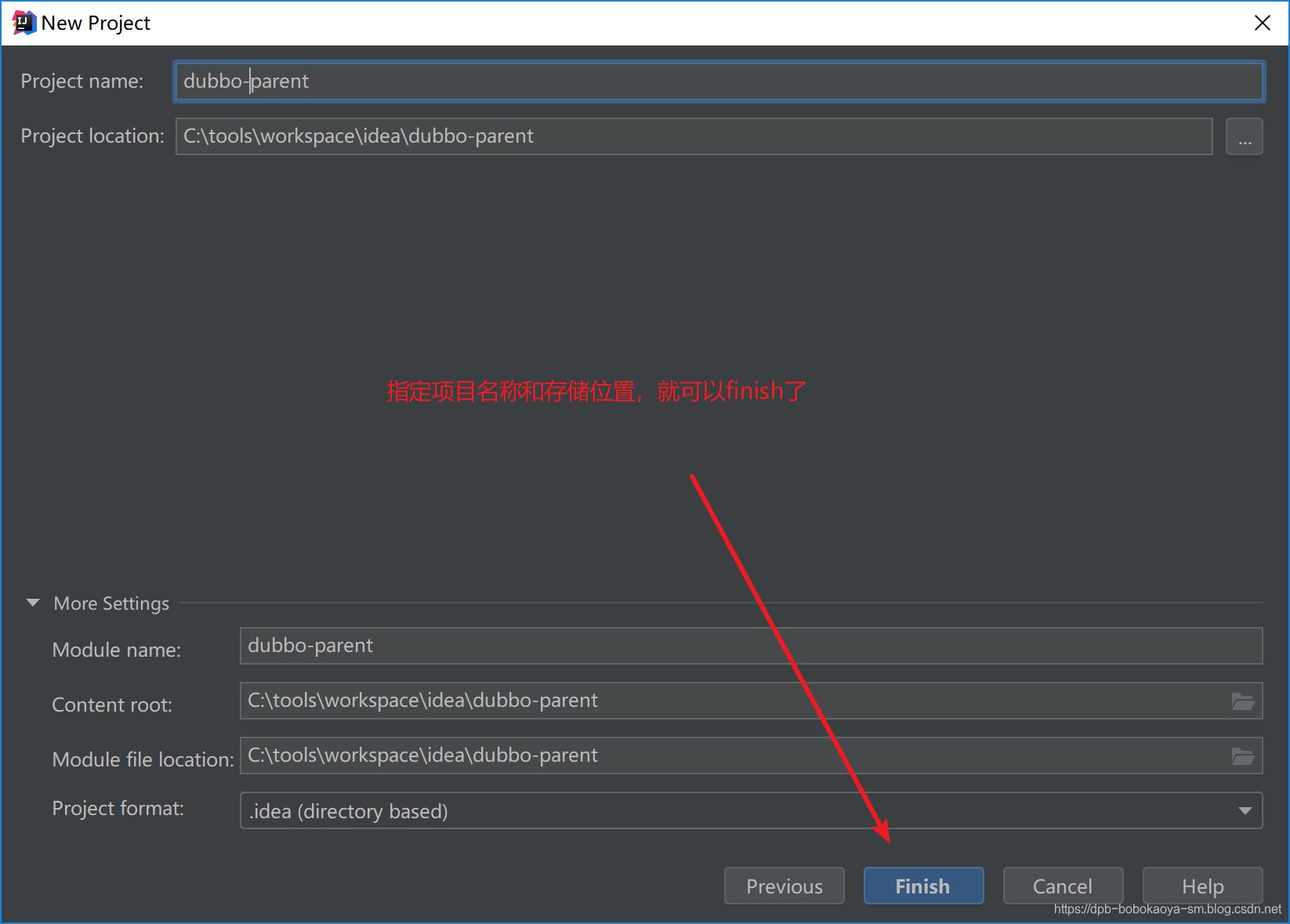Image resolution: width=1290 pixels, height=924 pixels.
Task: Click the Finish button
Action: pos(923,886)
